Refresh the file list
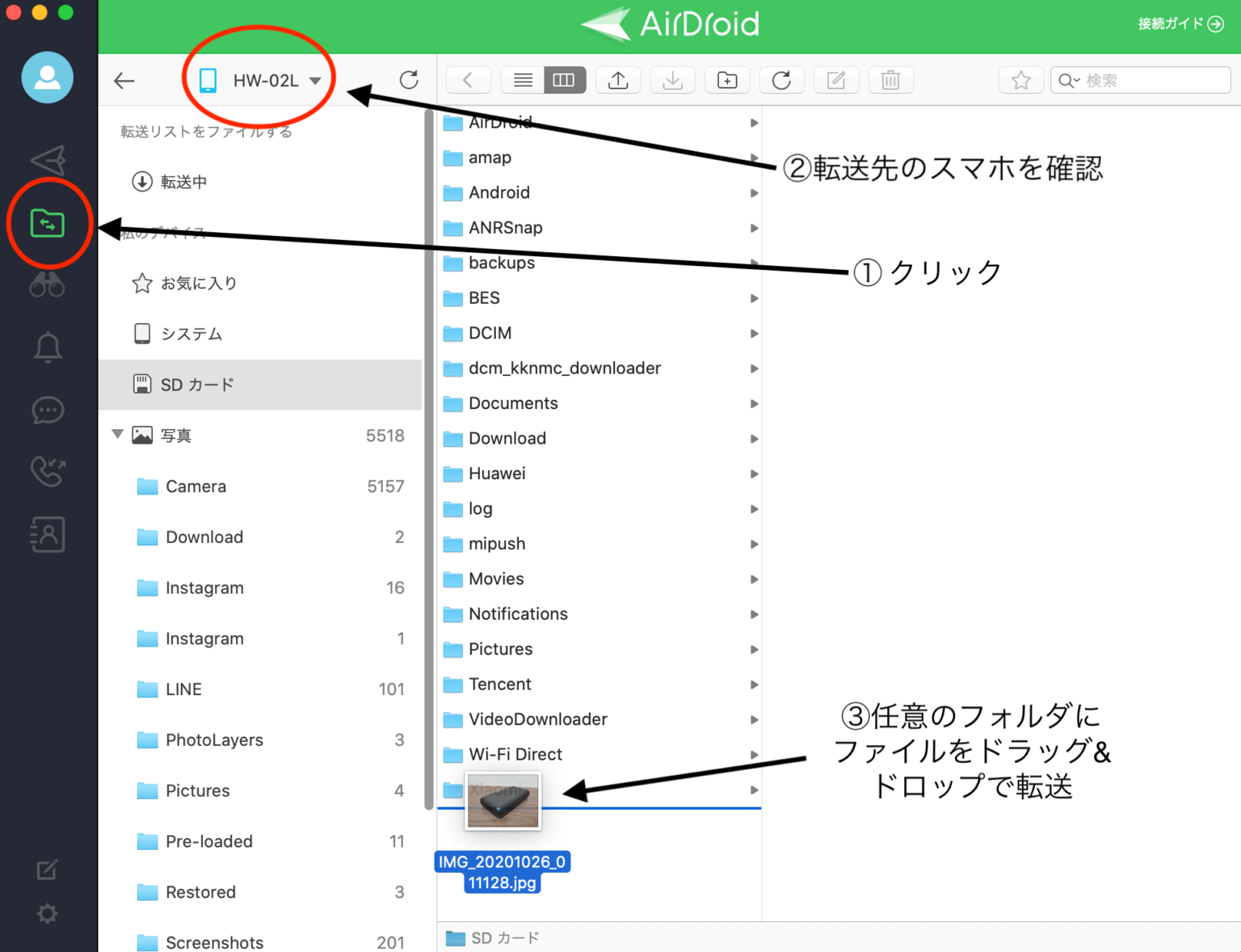The height and width of the screenshot is (952, 1241). click(781, 80)
